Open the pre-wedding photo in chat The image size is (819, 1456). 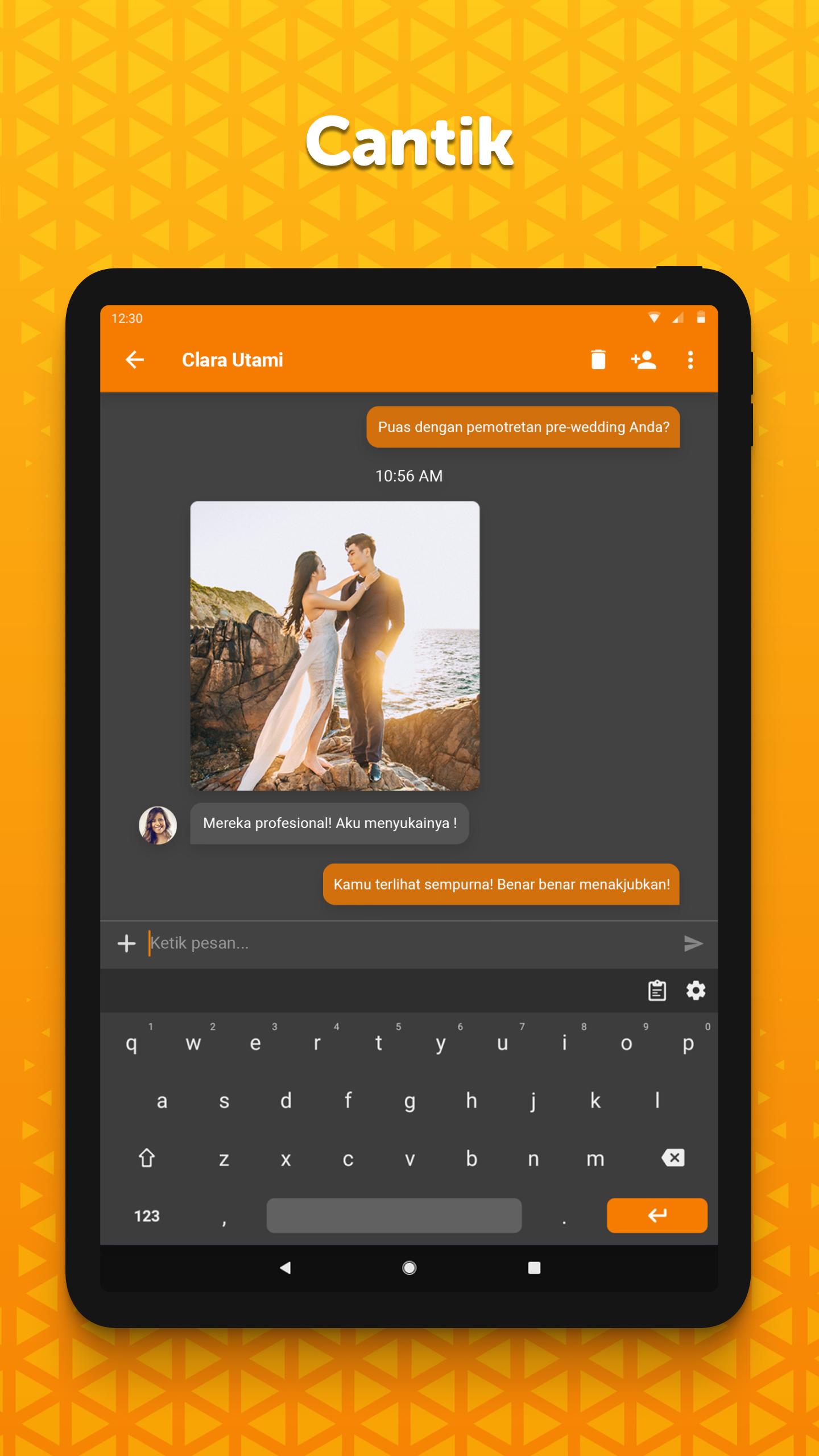334,646
